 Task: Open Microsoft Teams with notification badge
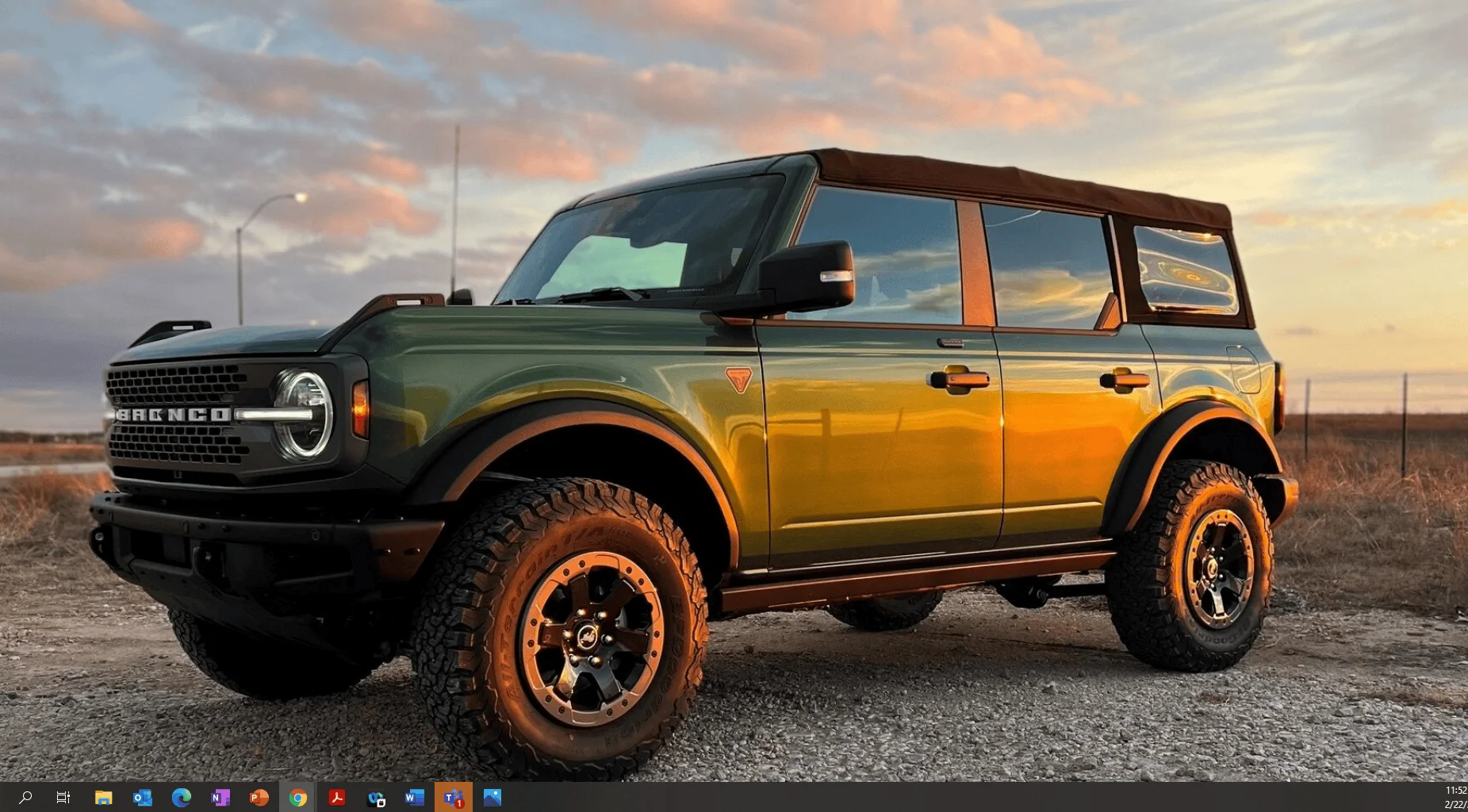(453, 797)
